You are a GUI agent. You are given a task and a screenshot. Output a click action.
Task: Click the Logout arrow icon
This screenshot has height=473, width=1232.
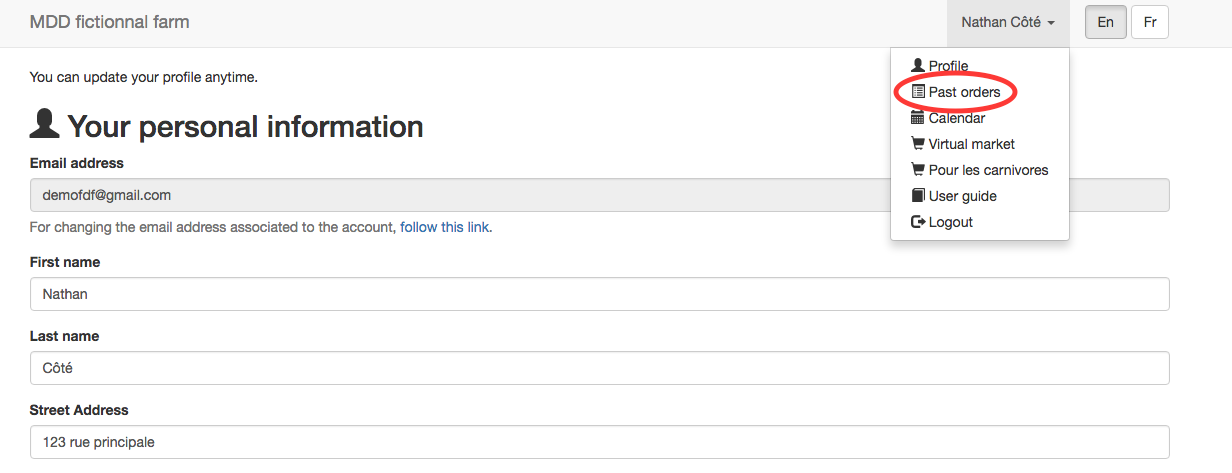tap(918, 222)
